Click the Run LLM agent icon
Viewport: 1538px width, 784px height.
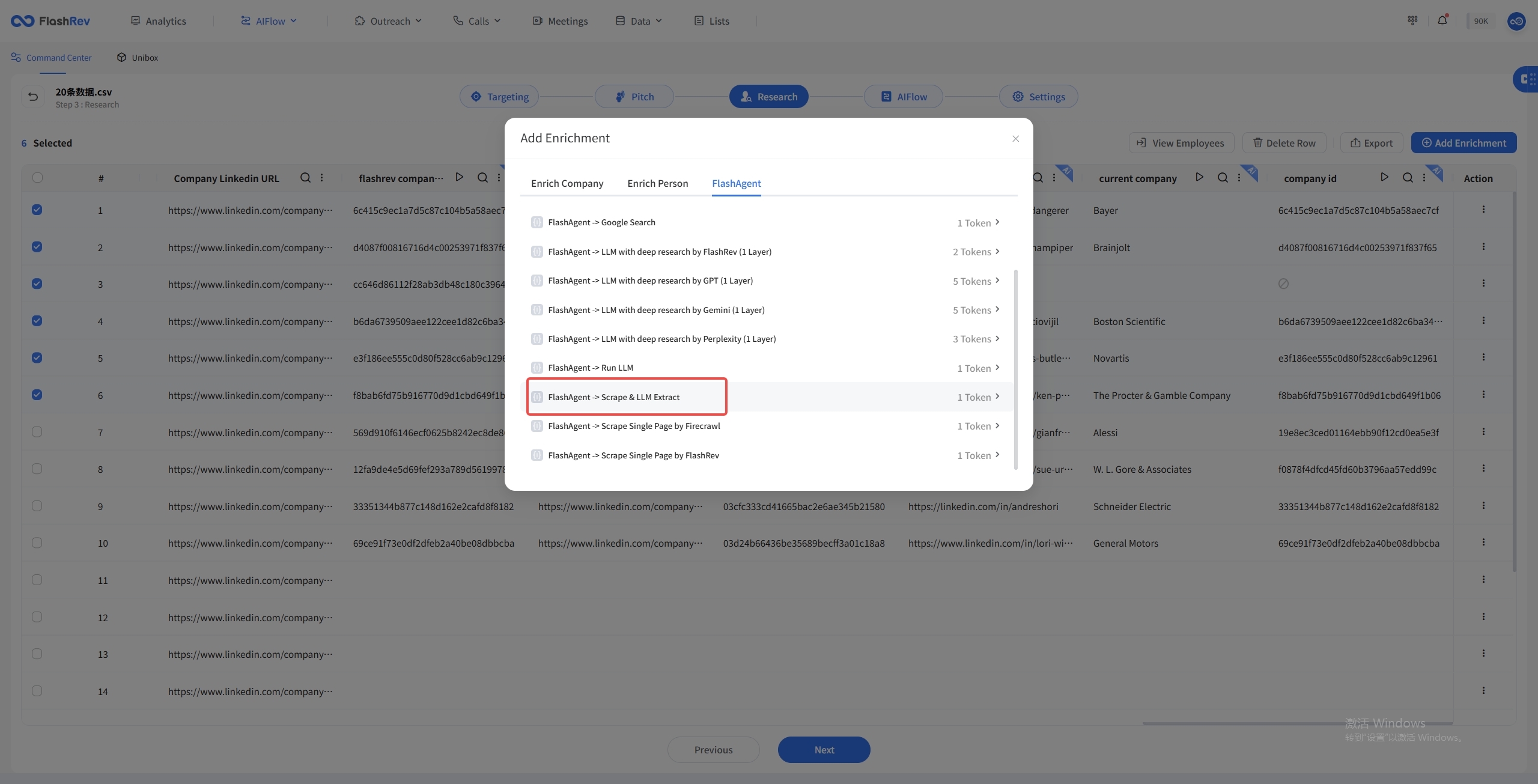pos(537,368)
